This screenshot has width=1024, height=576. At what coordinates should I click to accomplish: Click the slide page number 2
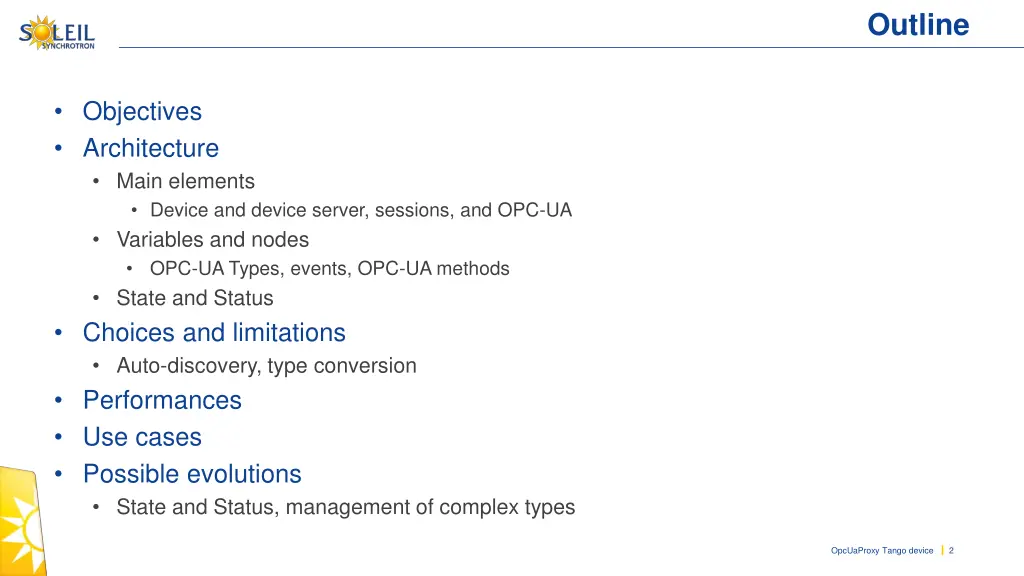tap(951, 550)
